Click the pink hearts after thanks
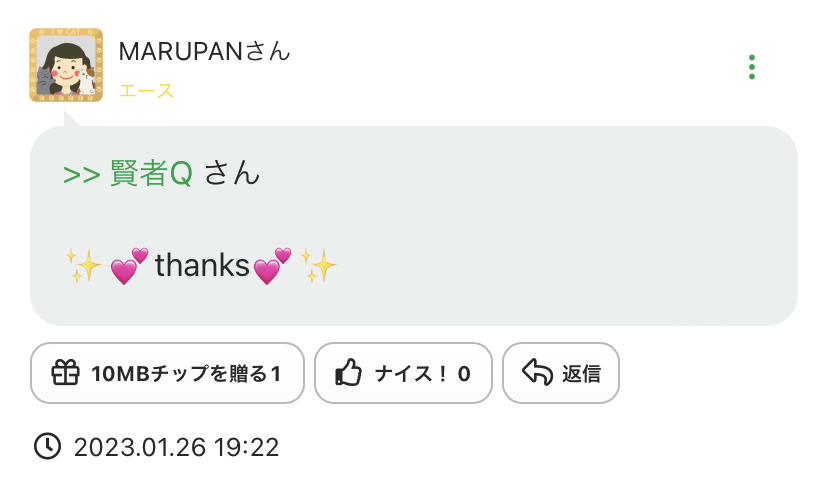 coord(272,266)
